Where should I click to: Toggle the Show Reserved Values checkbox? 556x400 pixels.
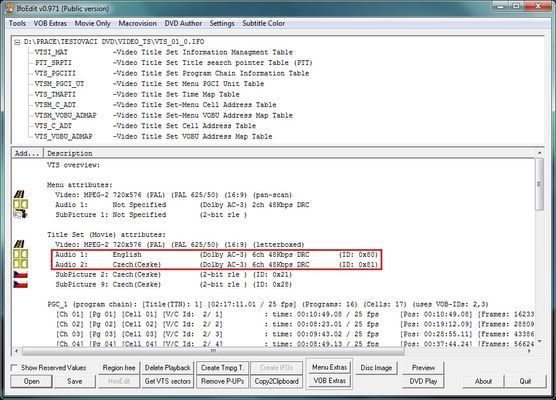(x=14, y=368)
